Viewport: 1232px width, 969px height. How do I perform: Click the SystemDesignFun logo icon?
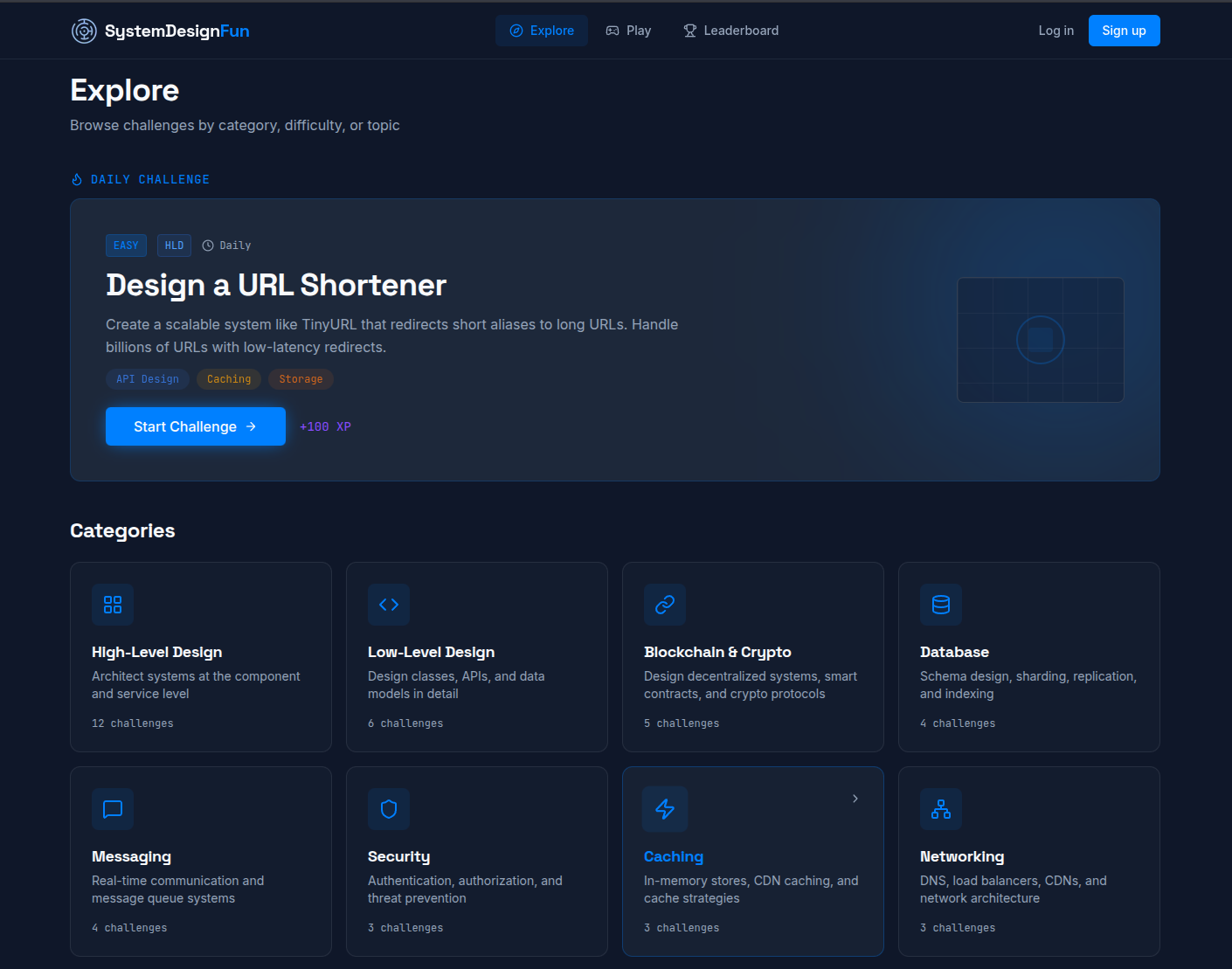[84, 31]
